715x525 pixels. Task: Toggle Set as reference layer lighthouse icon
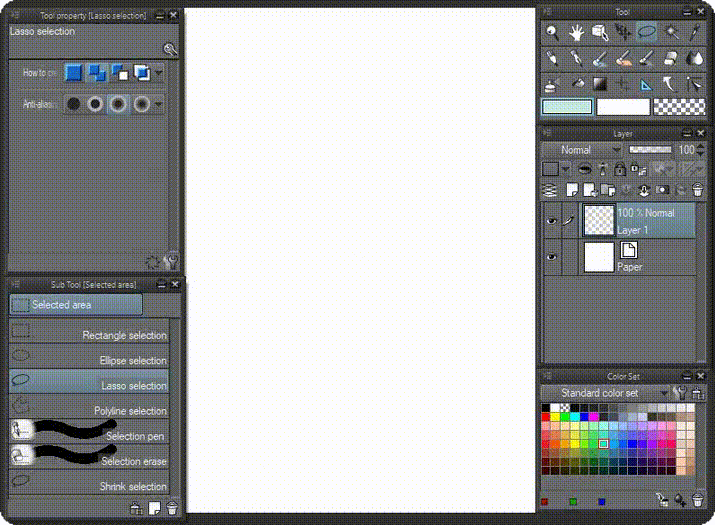603,169
